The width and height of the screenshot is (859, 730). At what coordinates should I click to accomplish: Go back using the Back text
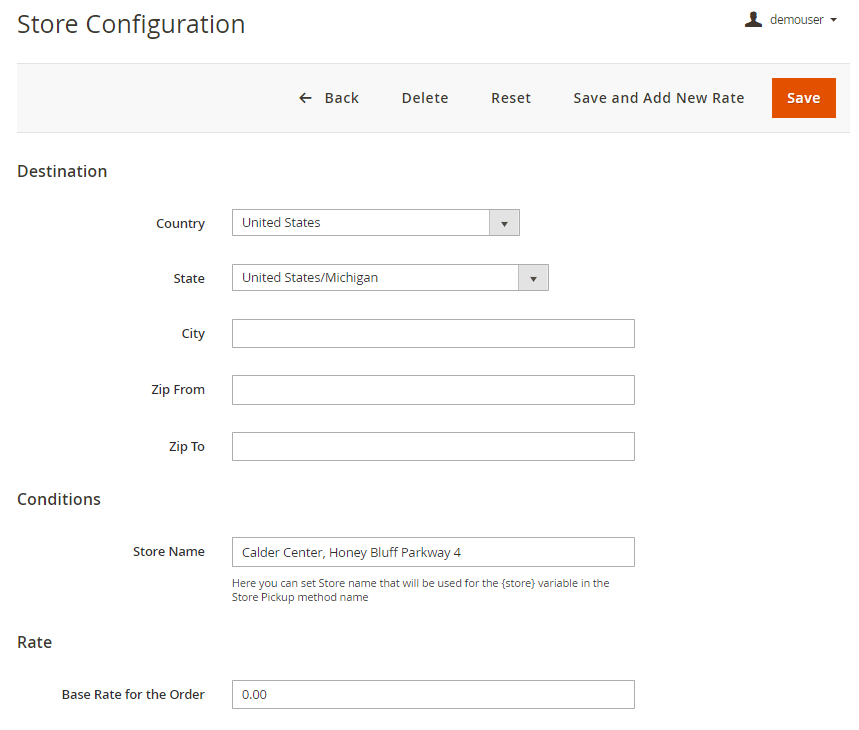[342, 98]
